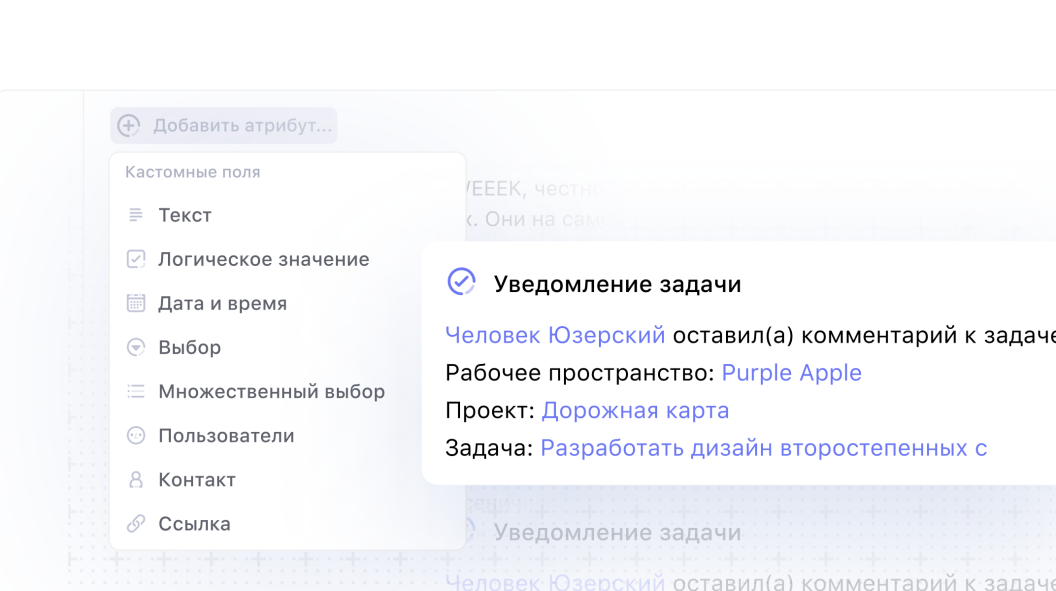The width and height of the screenshot is (1056, 591).
Task: Click the person icon beside Контакт
Action: [135, 479]
